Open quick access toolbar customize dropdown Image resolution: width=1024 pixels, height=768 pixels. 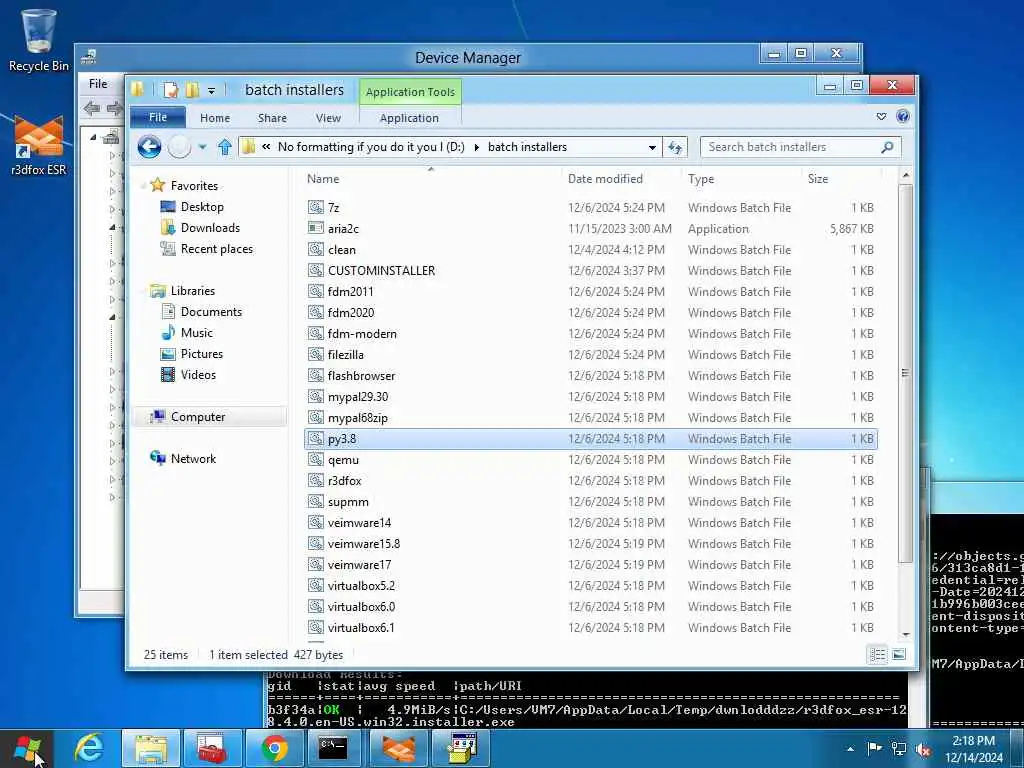[x=211, y=91]
